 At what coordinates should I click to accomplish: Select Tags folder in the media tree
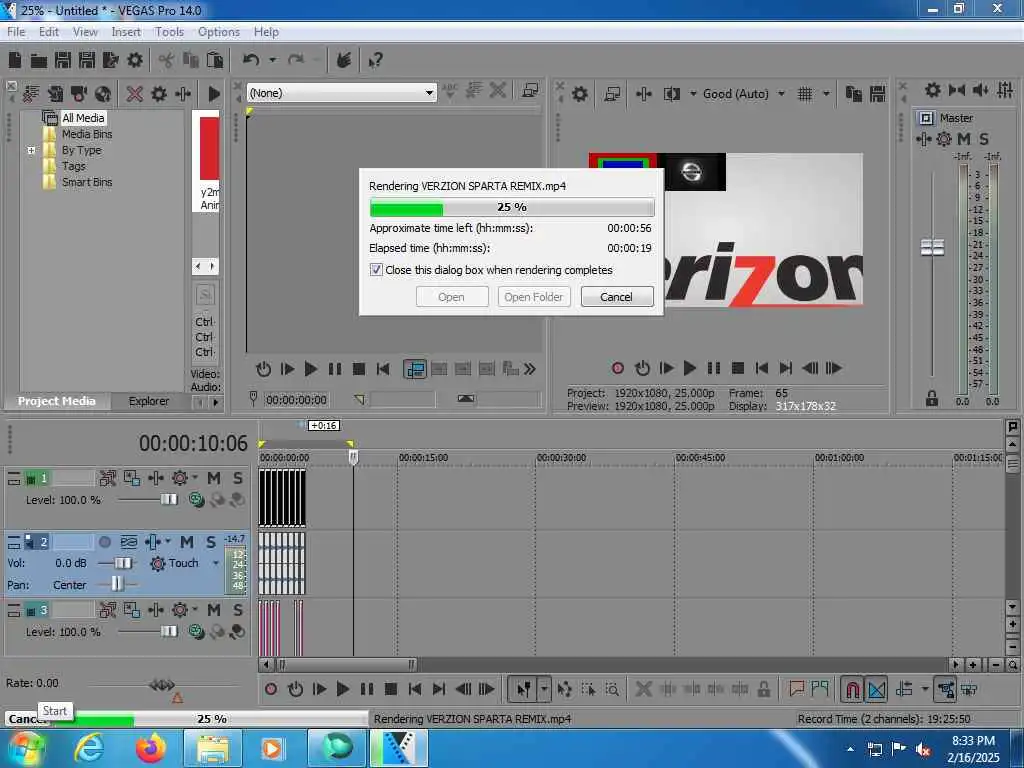[74, 166]
